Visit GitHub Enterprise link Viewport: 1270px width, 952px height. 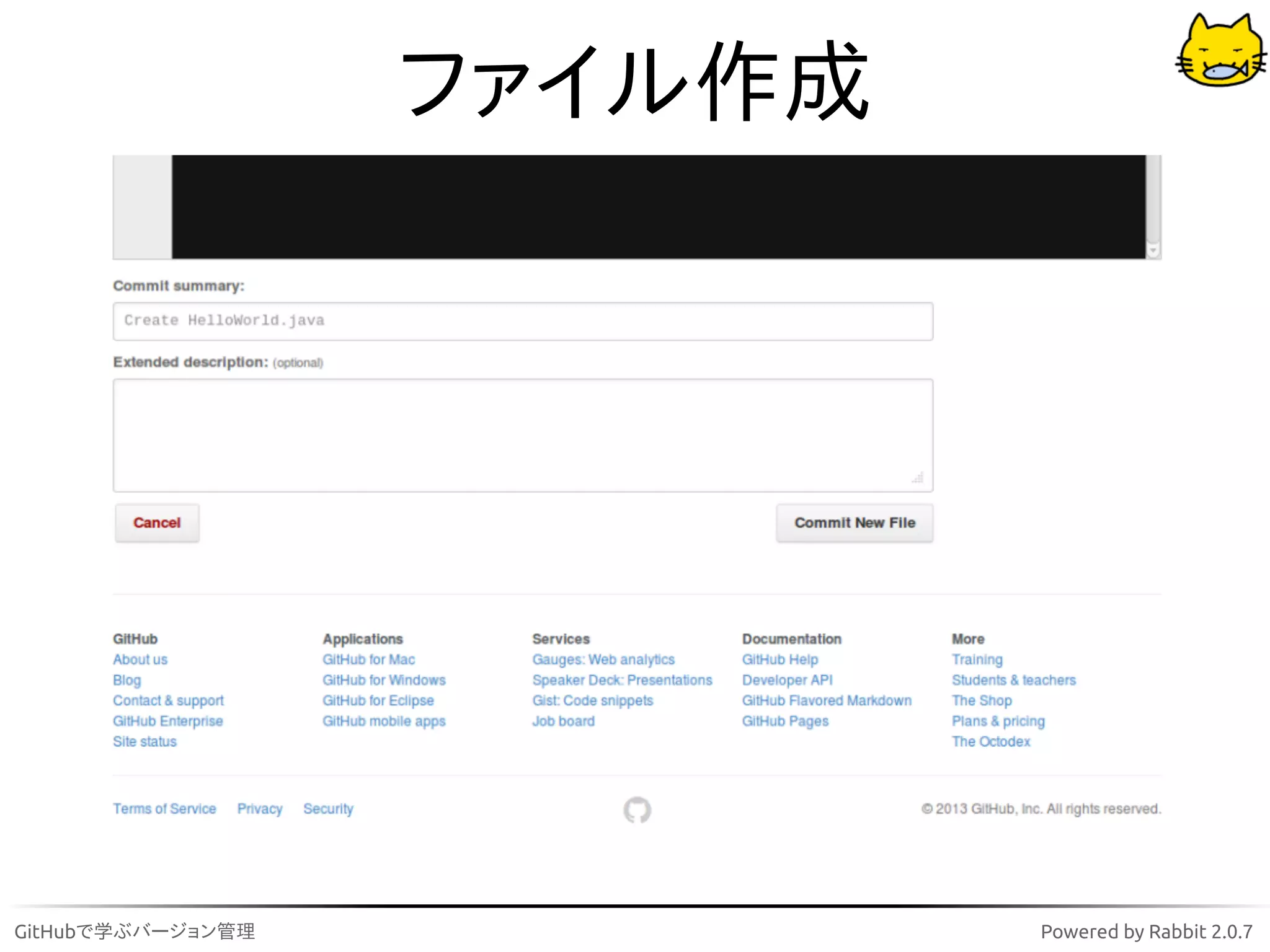coord(167,721)
